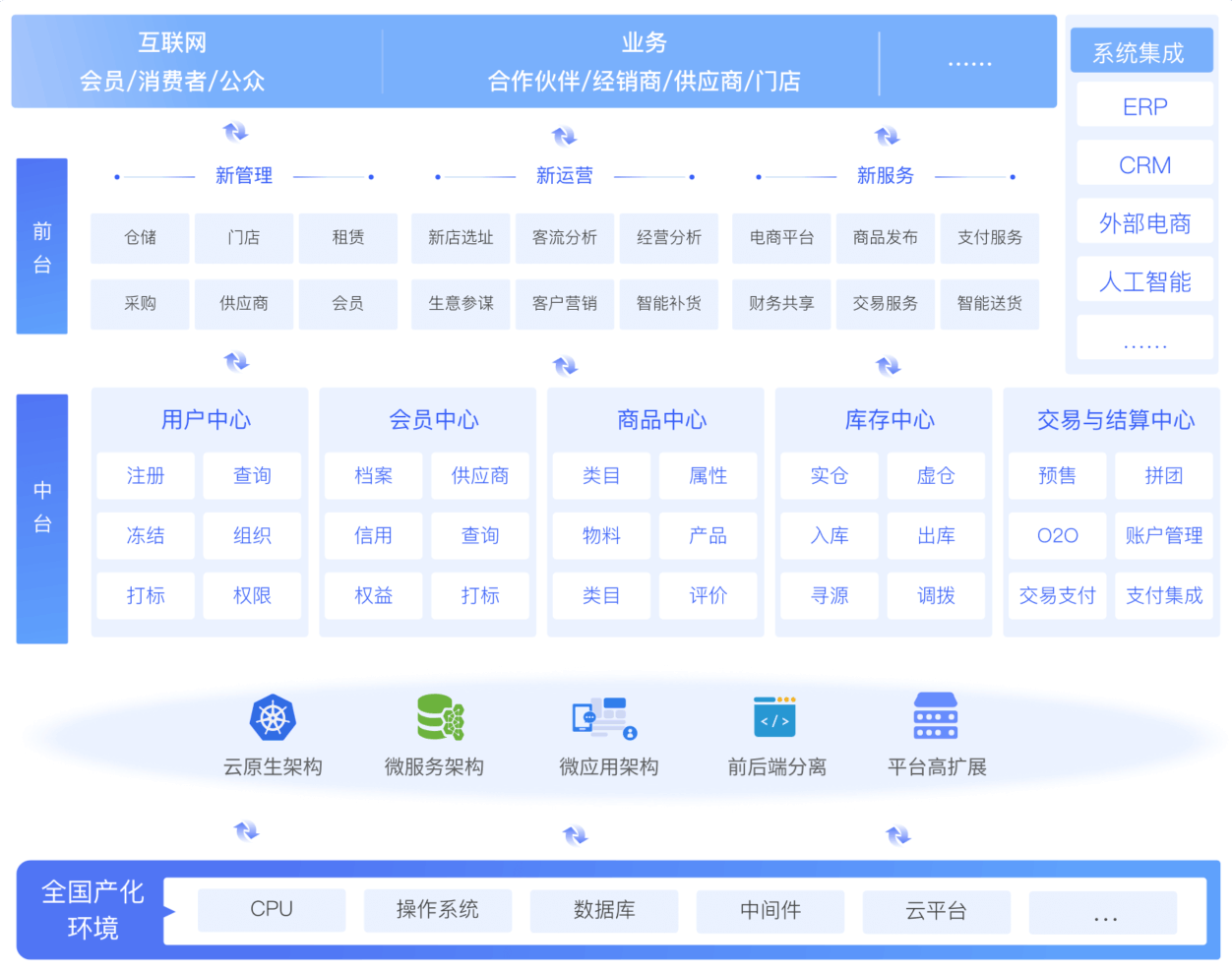
Task: Click the 信用 cell in 会员中心
Action: [374, 536]
